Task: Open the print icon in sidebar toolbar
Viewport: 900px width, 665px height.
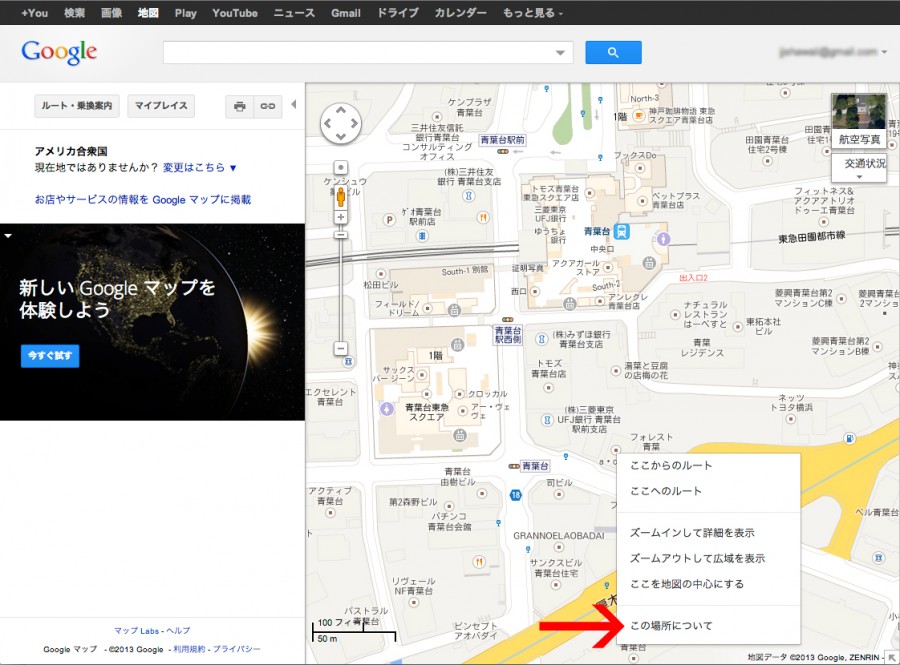Action: [240, 106]
